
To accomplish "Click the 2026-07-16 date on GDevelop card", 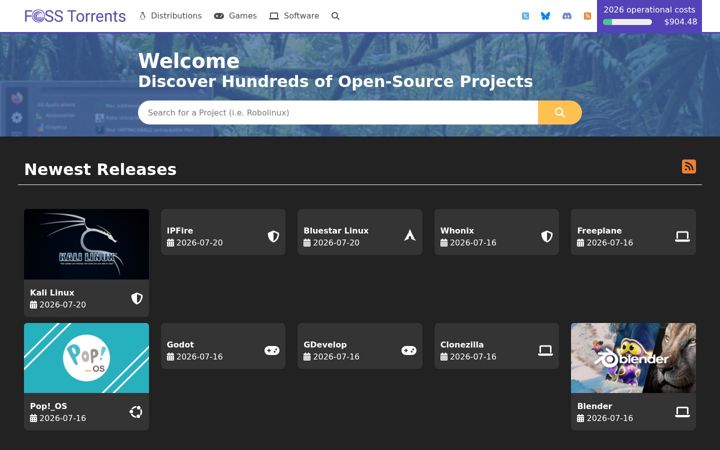I will click(x=336, y=357).
